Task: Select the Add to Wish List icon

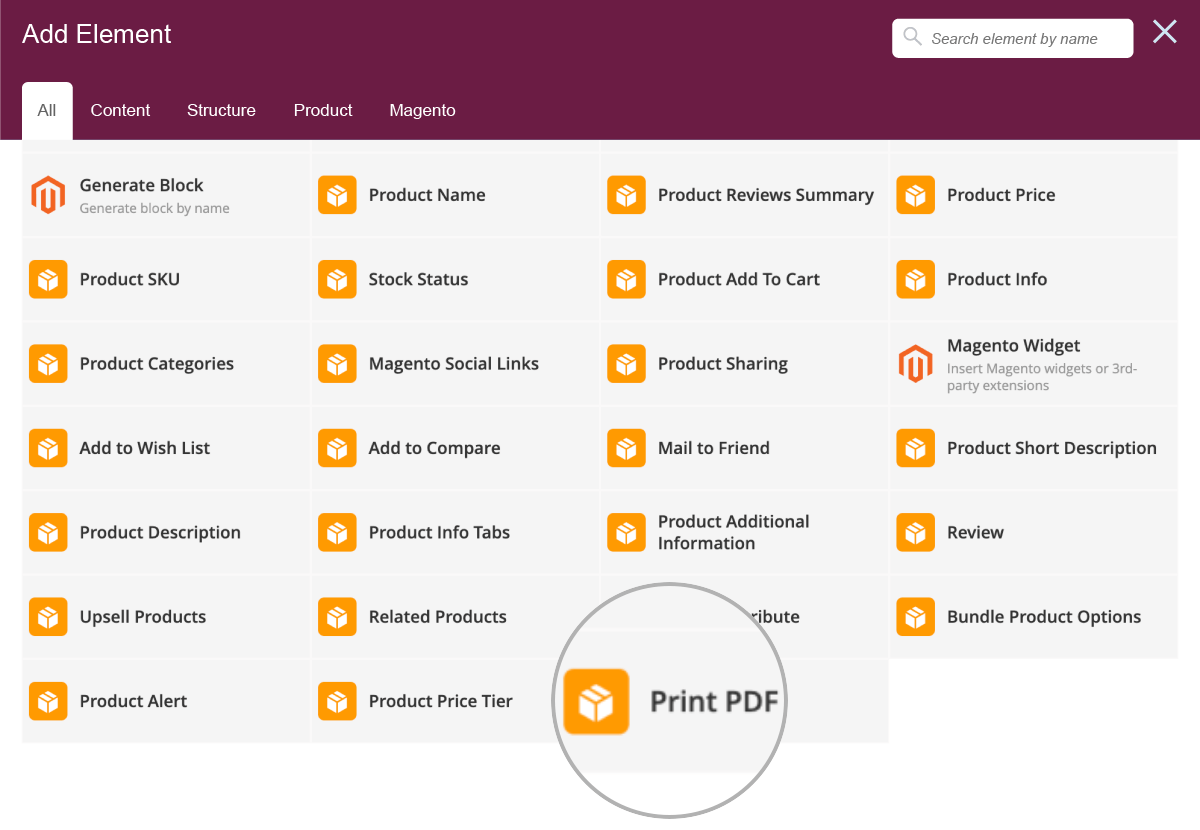Action: (x=48, y=448)
